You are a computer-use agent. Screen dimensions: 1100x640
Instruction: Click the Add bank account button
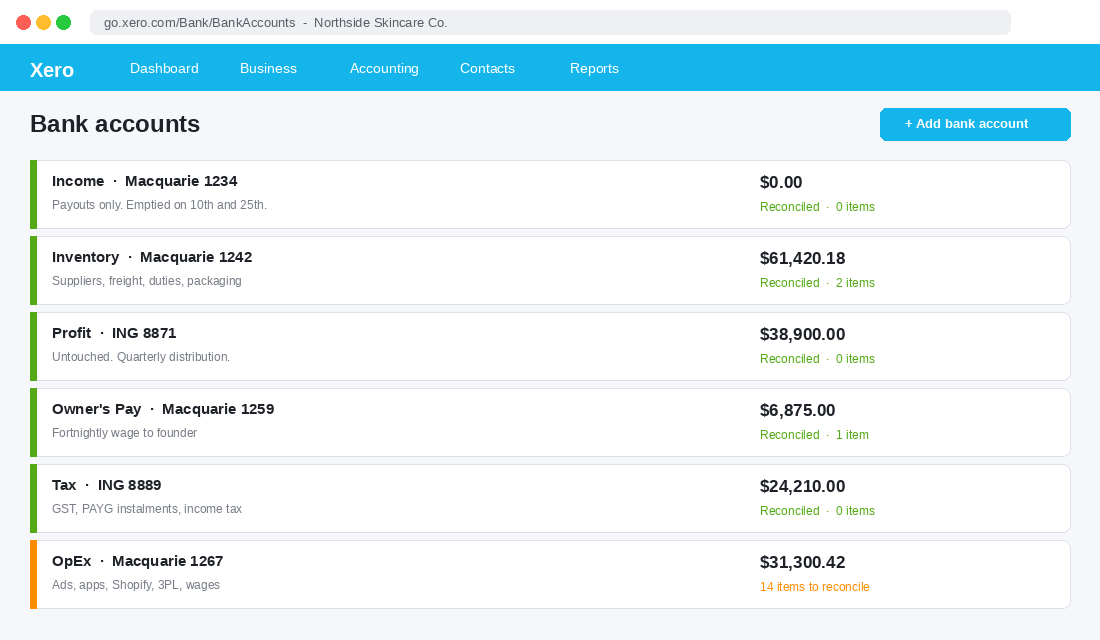[x=975, y=124]
